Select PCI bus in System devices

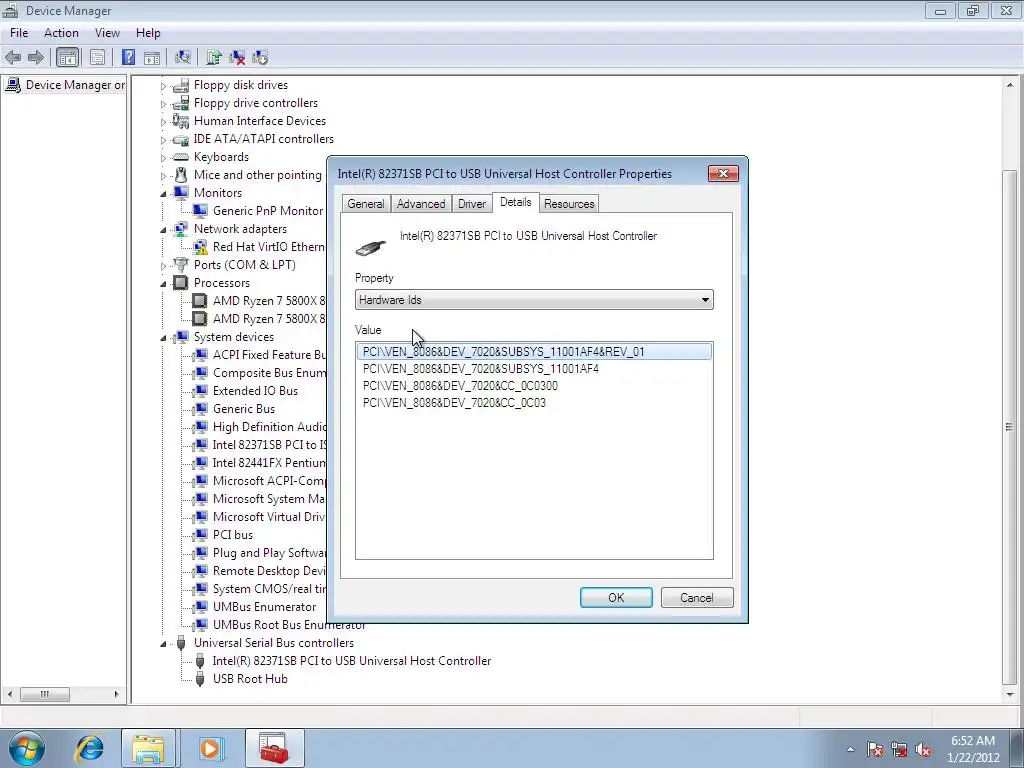click(232, 535)
